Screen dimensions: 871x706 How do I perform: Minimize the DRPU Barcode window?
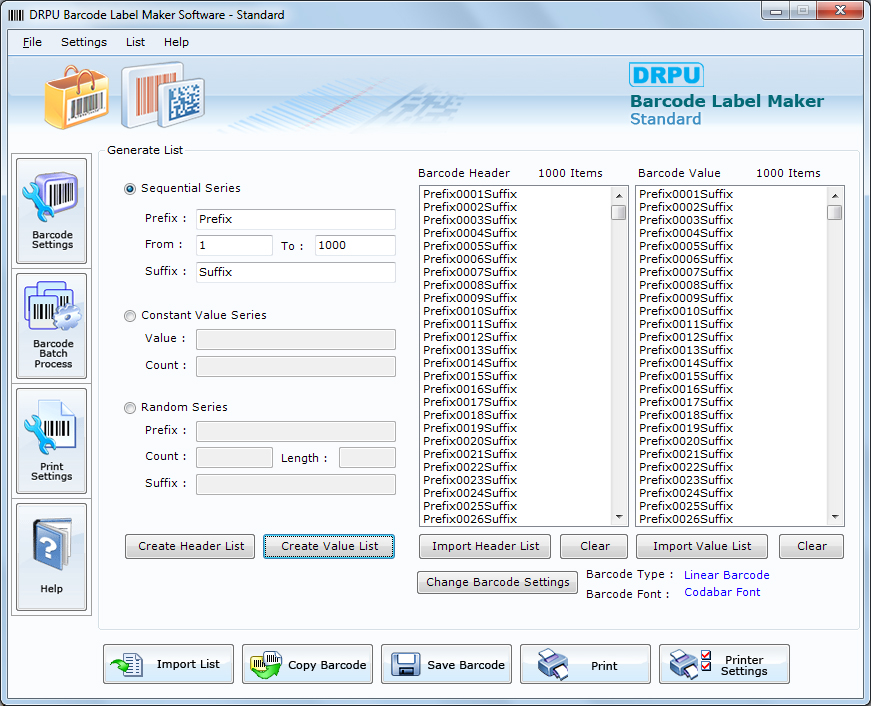(x=776, y=11)
